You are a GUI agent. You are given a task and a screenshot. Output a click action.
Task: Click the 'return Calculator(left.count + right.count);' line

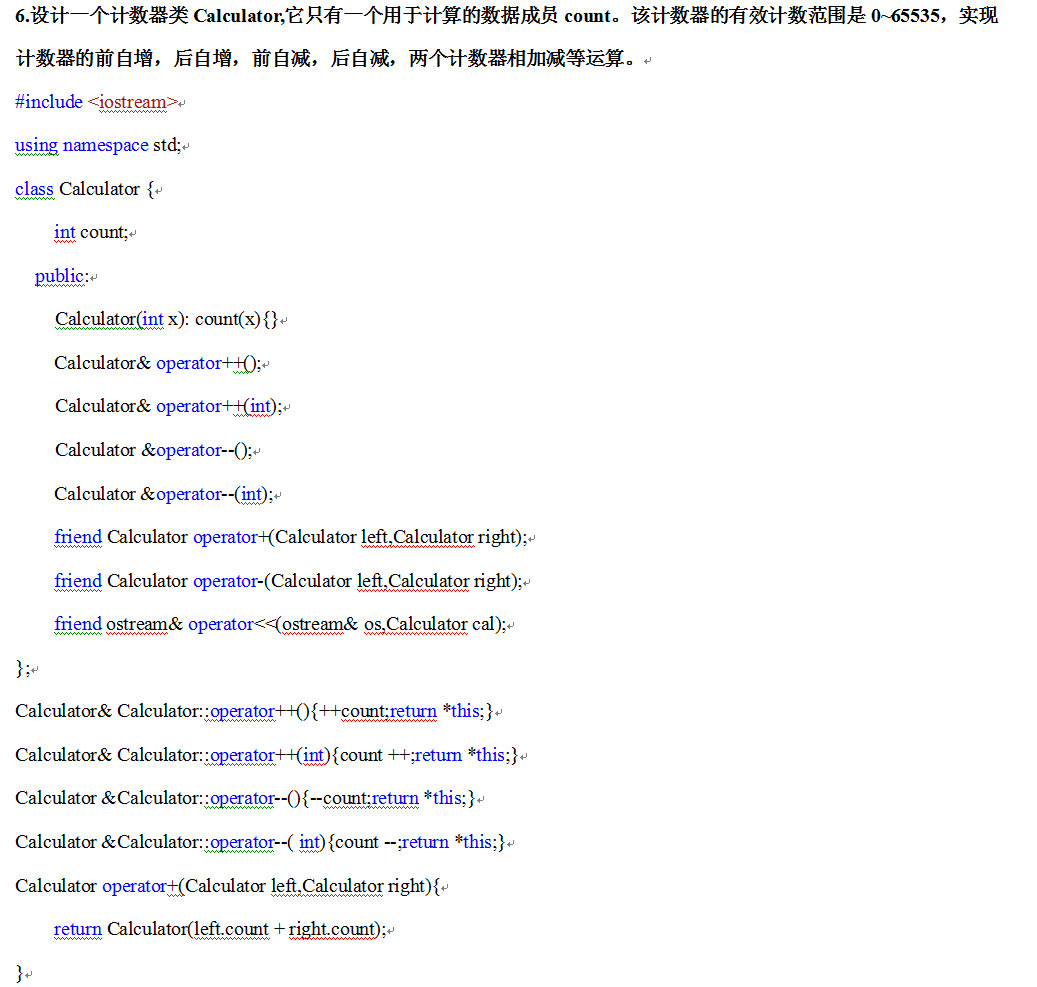click(x=219, y=929)
